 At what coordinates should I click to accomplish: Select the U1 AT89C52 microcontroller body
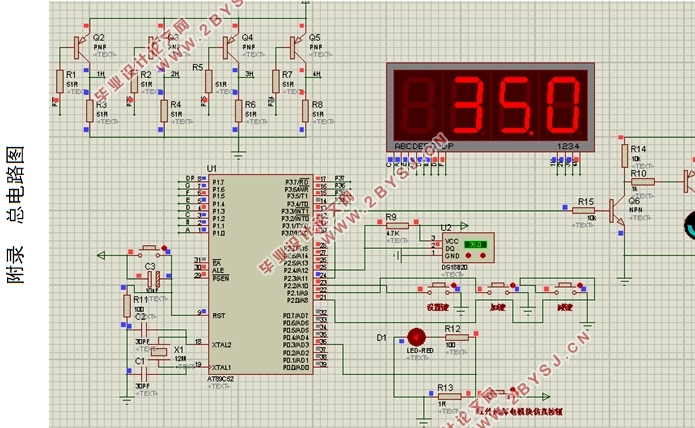pos(261,274)
